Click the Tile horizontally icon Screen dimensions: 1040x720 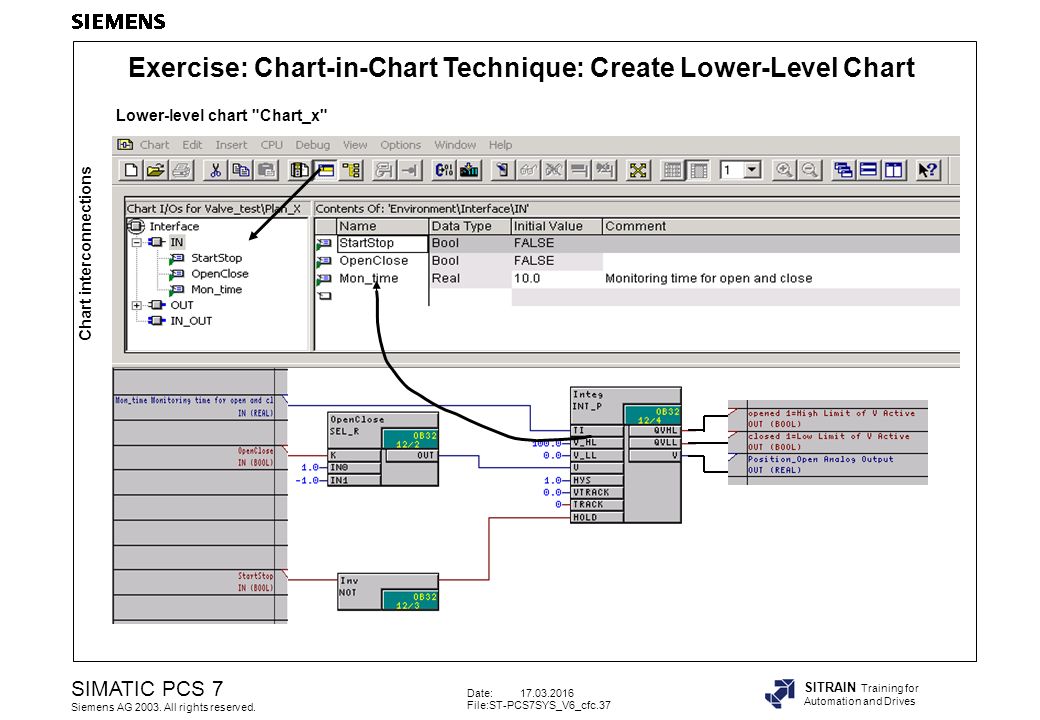868,170
